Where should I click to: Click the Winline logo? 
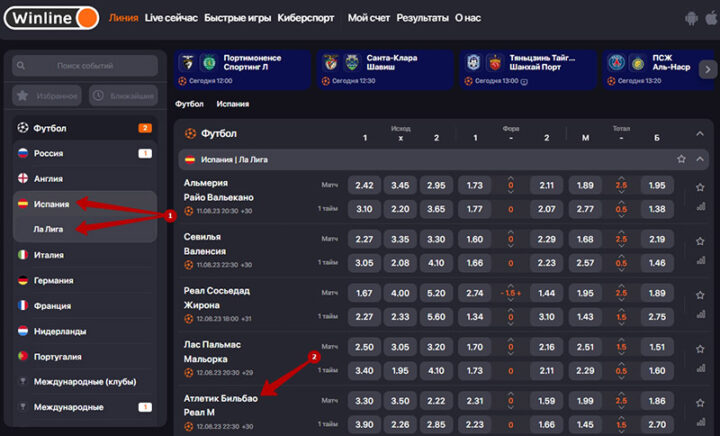[x=51, y=17]
